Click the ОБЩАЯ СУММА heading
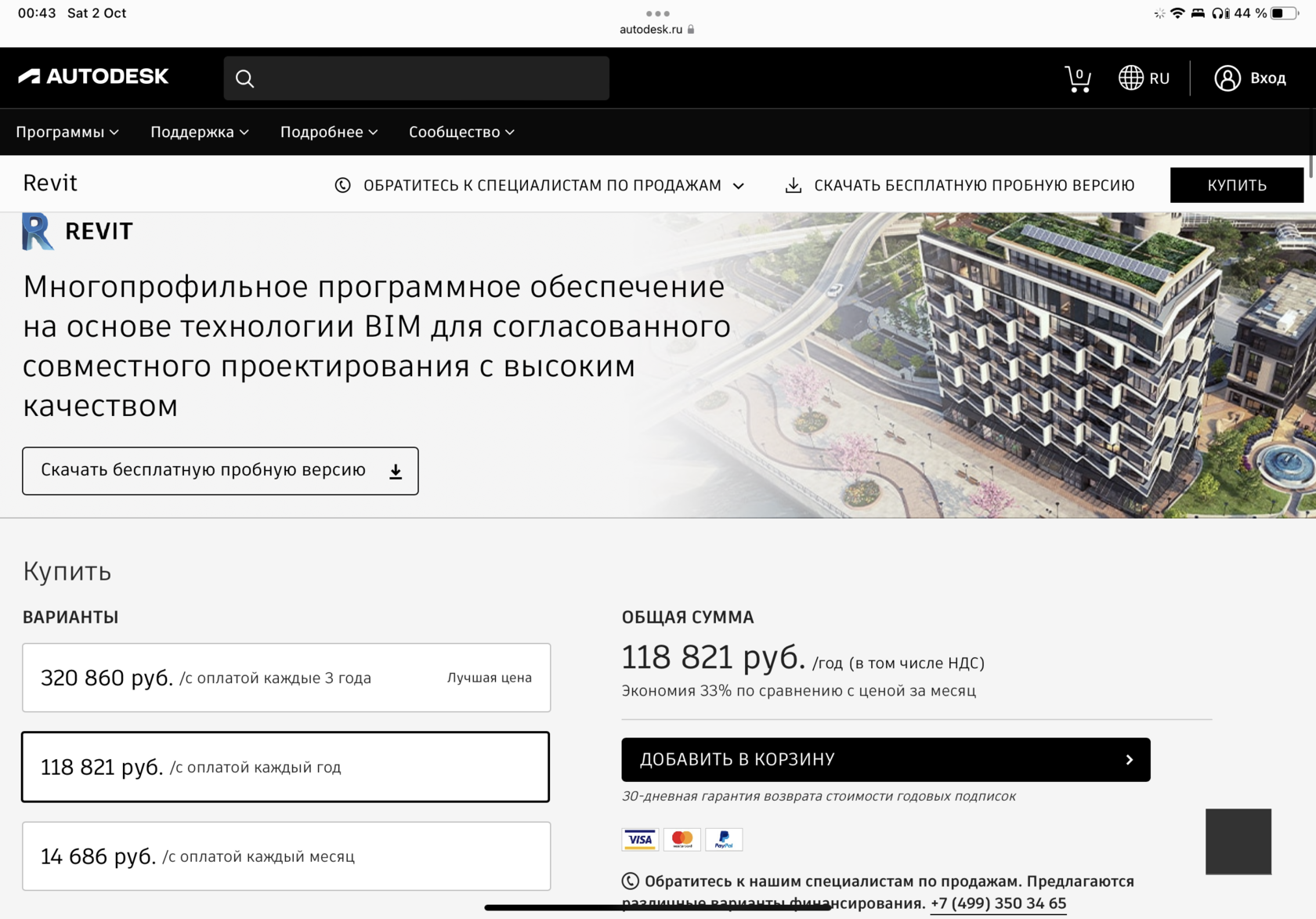Viewport: 1316px width, 919px height. coord(688,617)
